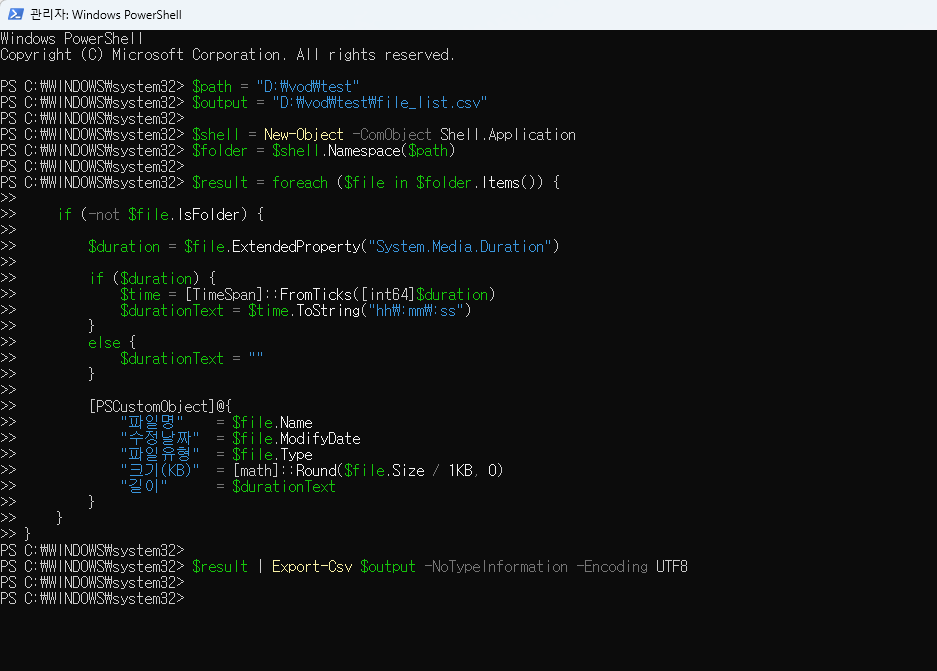Click the "hh\:mm\:ss" format string
The image size is (937, 671).
pyautogui.click(x=416, y=311)
